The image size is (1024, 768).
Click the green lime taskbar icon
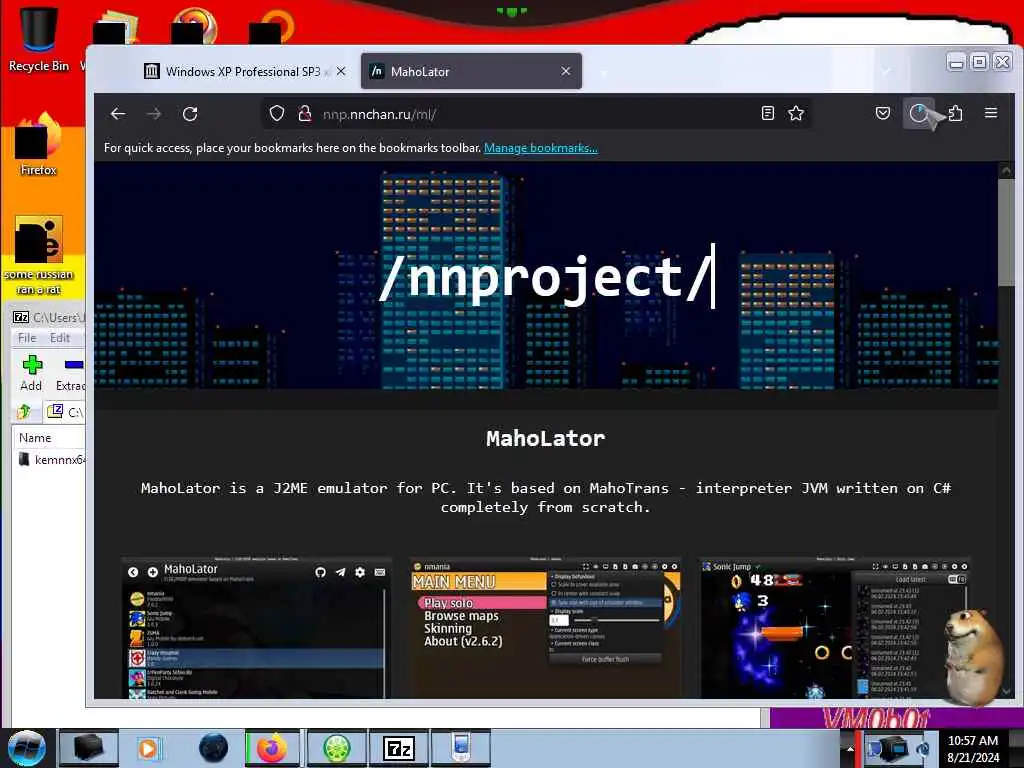336,748
